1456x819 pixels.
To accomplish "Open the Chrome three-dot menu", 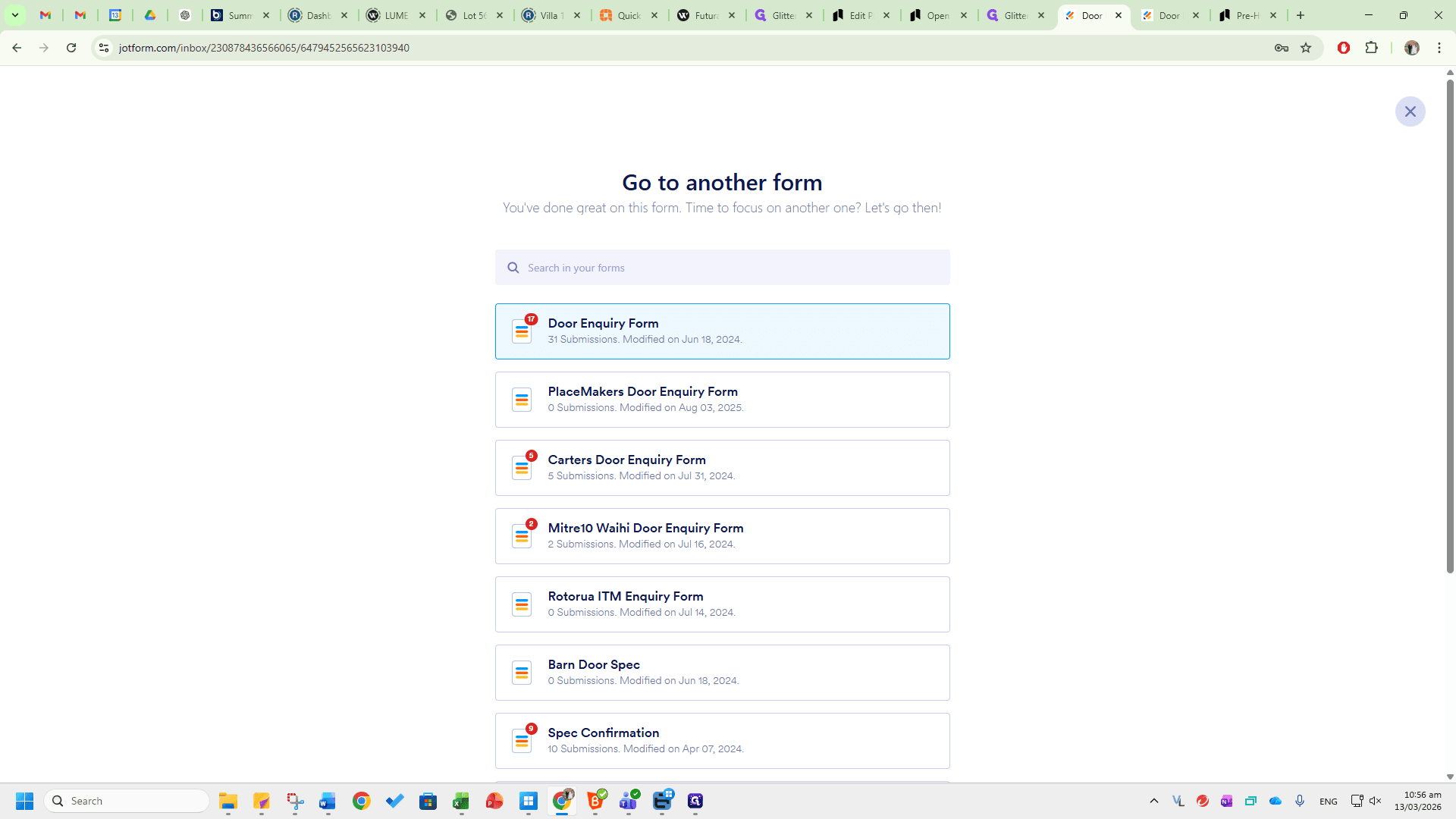I will pos(1439,48).
